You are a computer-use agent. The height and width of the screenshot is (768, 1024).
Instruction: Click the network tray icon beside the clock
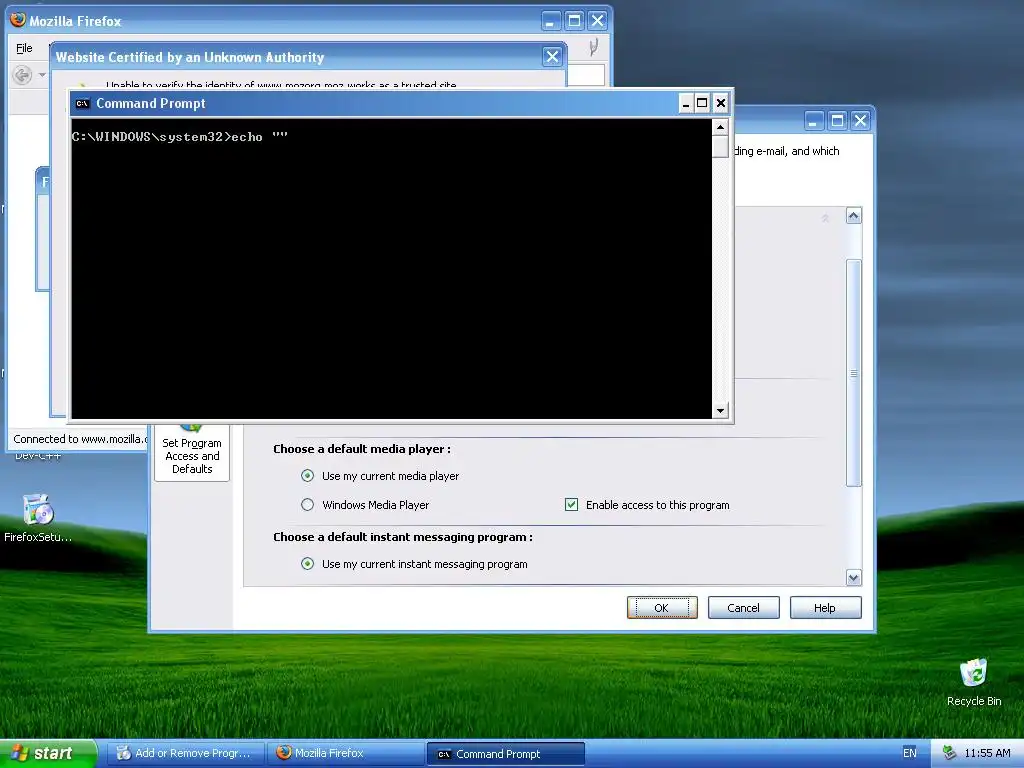[950, 753]
